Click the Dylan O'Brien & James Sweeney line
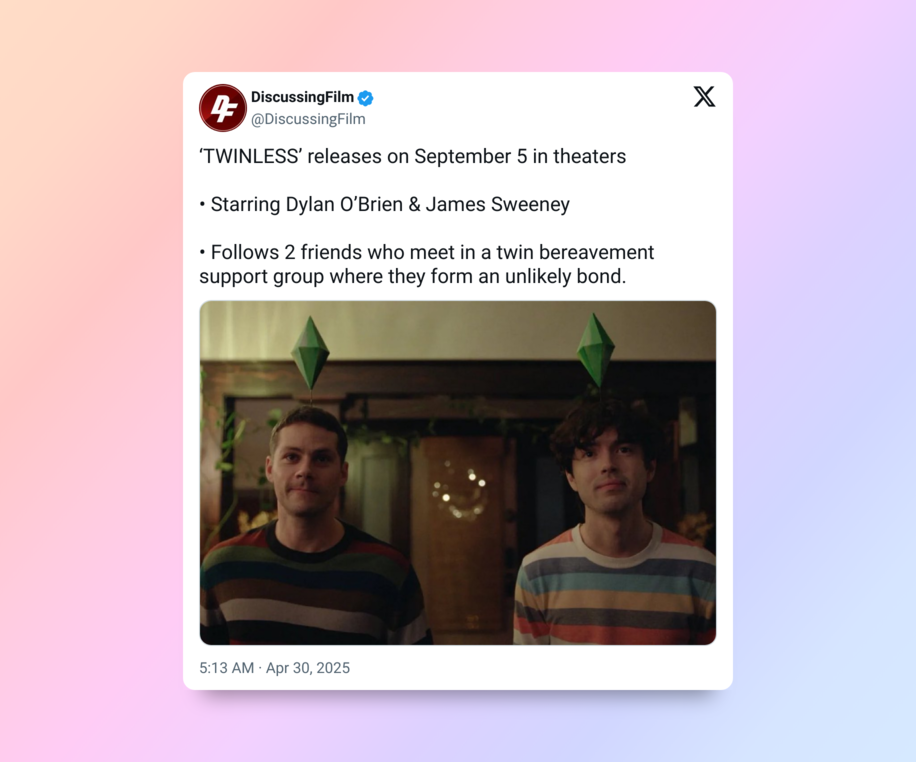 384,205
